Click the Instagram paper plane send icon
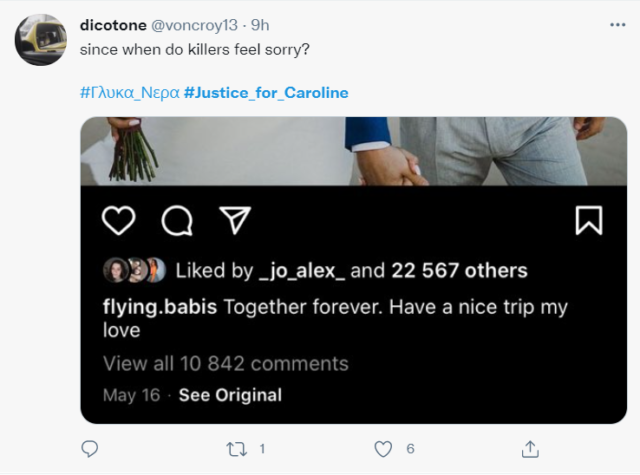640x475 pixels. tap(234, 220)
